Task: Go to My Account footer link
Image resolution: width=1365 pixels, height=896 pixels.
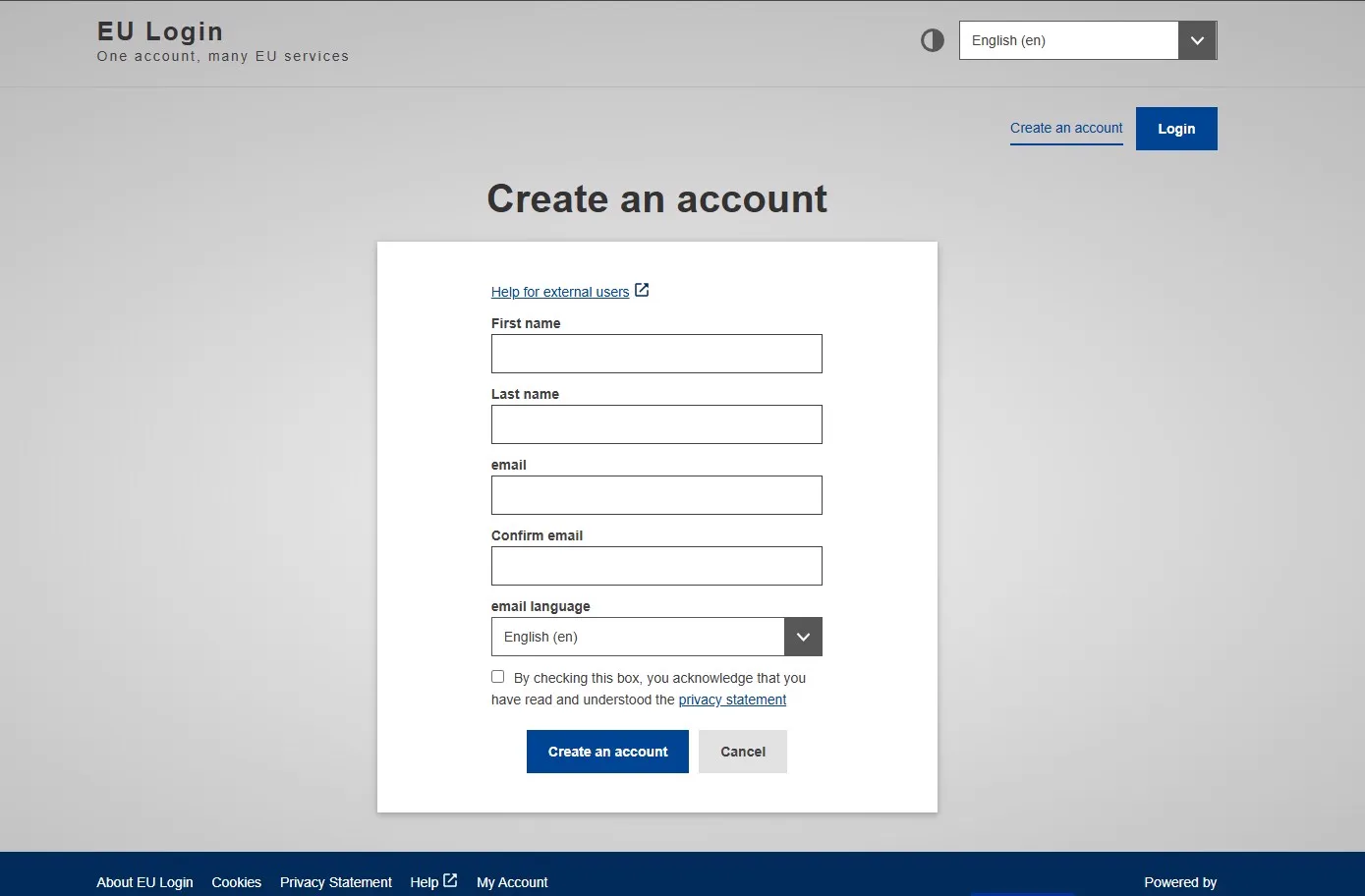Action: [512, 882]
